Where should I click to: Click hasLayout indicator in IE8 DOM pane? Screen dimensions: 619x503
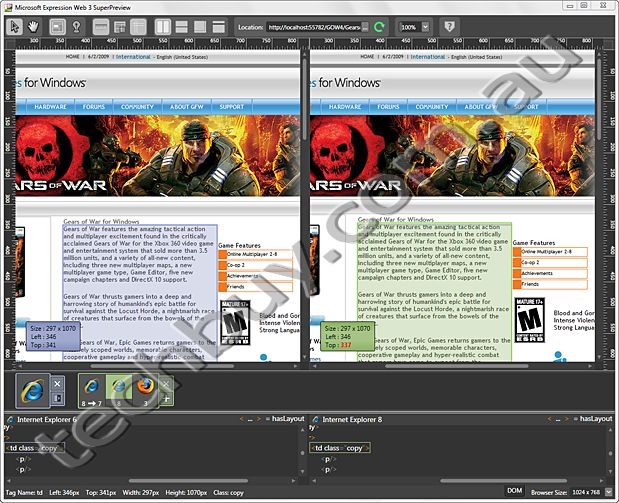coord(596,419)
